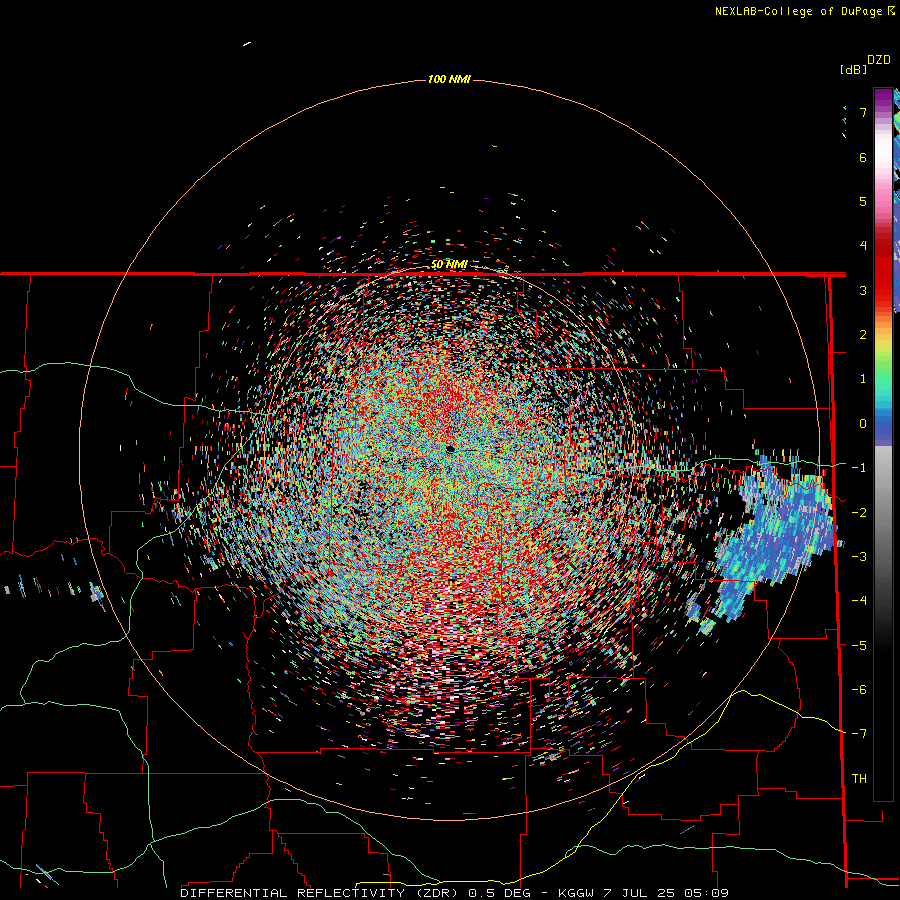
Task: Click the legend value -6
Action: [x=859, y=689]
